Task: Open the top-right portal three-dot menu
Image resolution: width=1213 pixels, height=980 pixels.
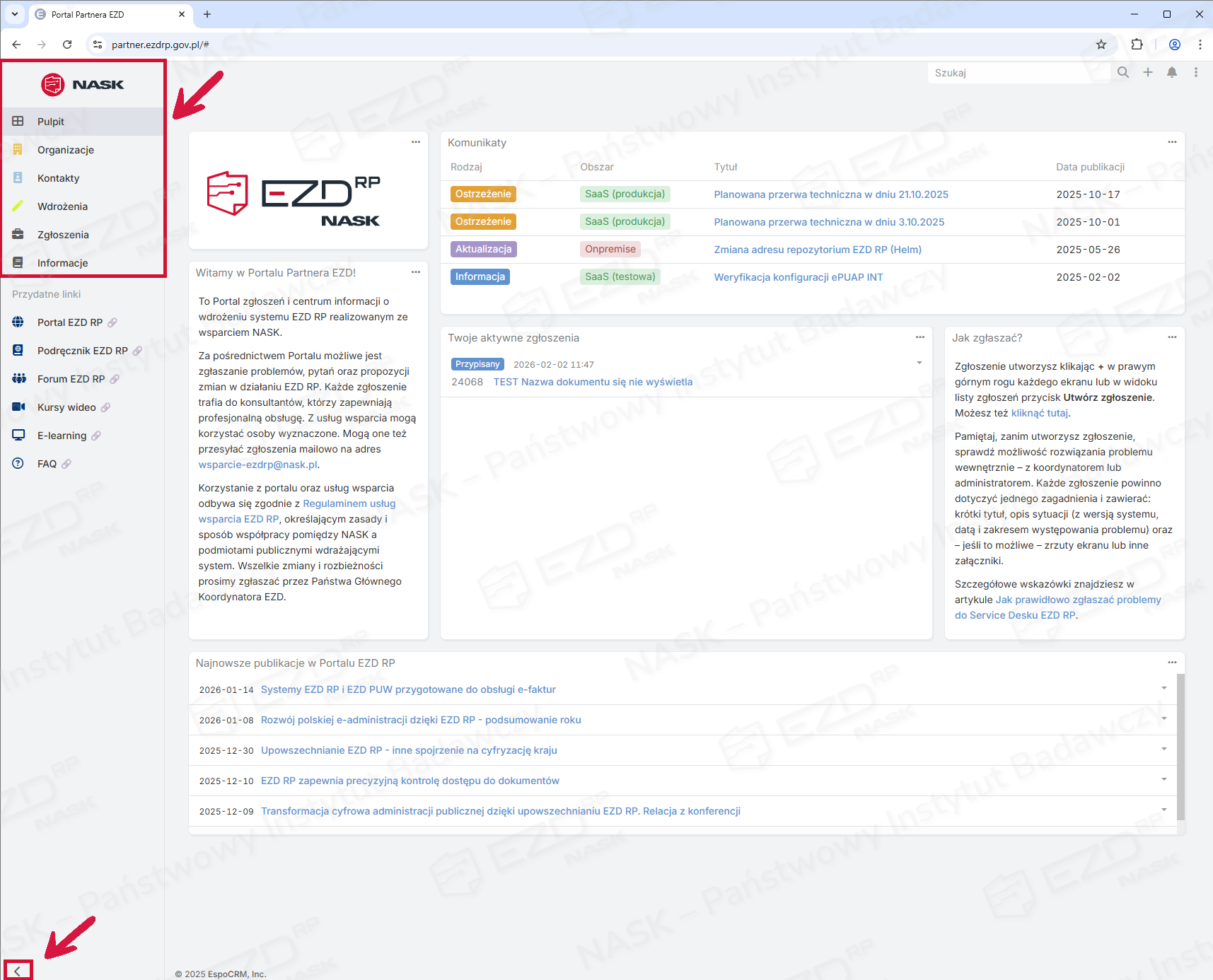Action: [x=1196, y=72]
